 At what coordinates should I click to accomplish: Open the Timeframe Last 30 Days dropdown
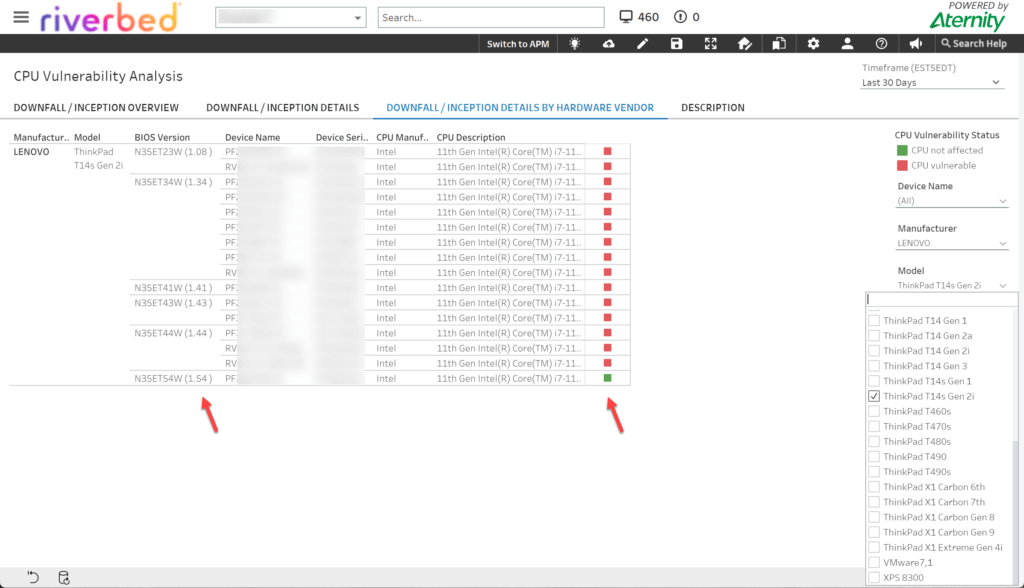coord(932,82)
